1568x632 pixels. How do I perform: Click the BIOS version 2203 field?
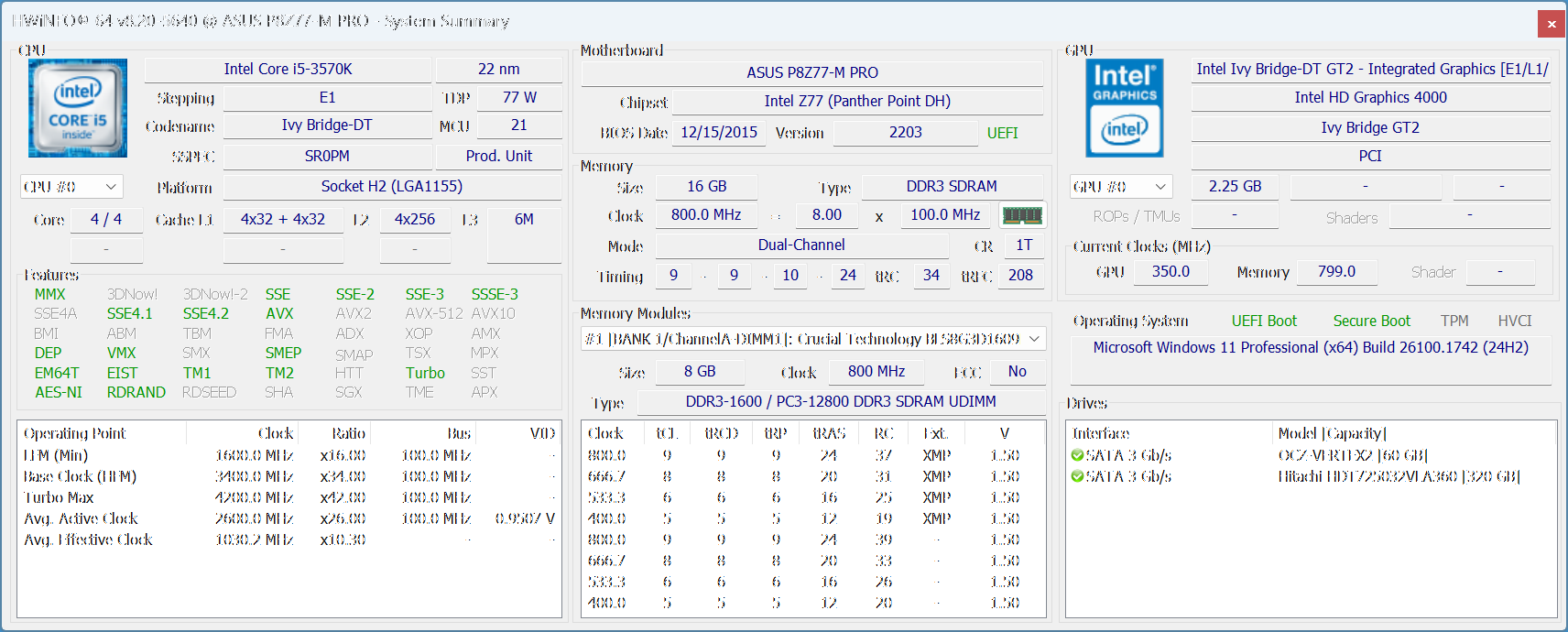pyautogui.click(x=906, y=133)
